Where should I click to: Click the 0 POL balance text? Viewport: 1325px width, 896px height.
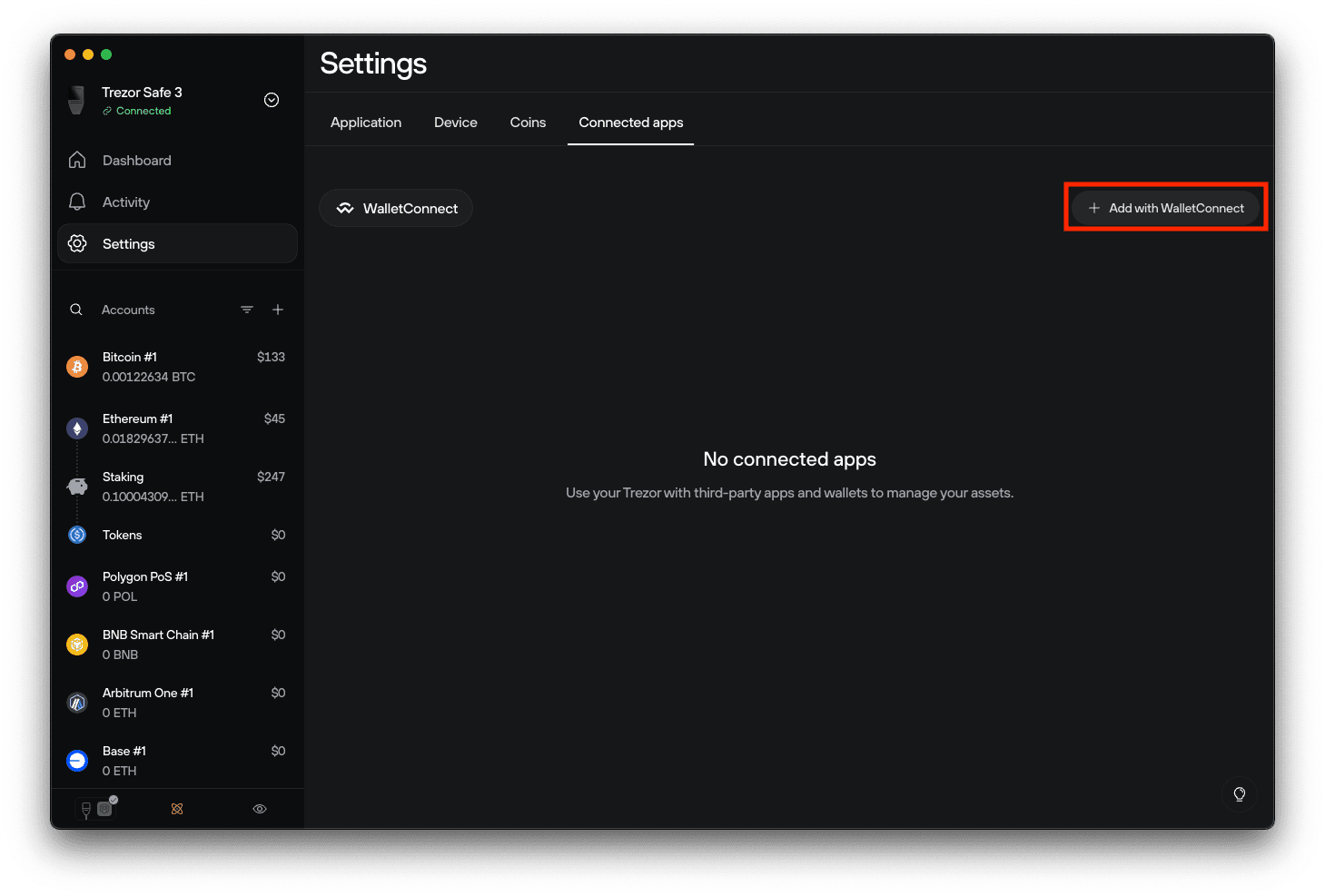120,596
